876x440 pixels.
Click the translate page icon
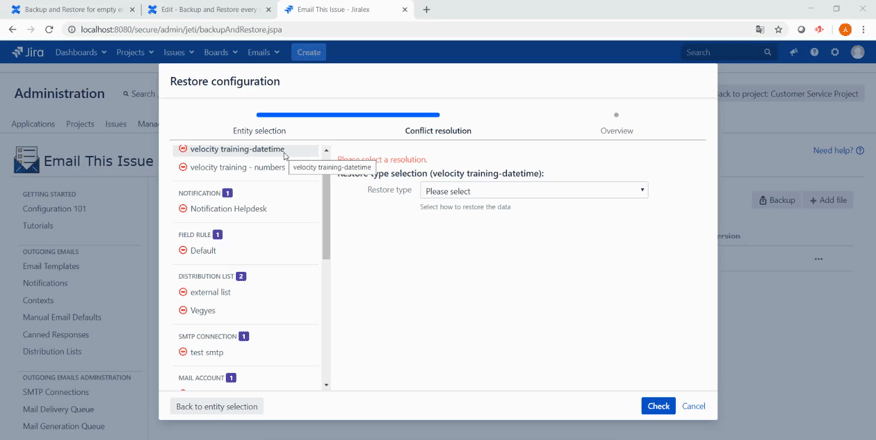(760, 30)
